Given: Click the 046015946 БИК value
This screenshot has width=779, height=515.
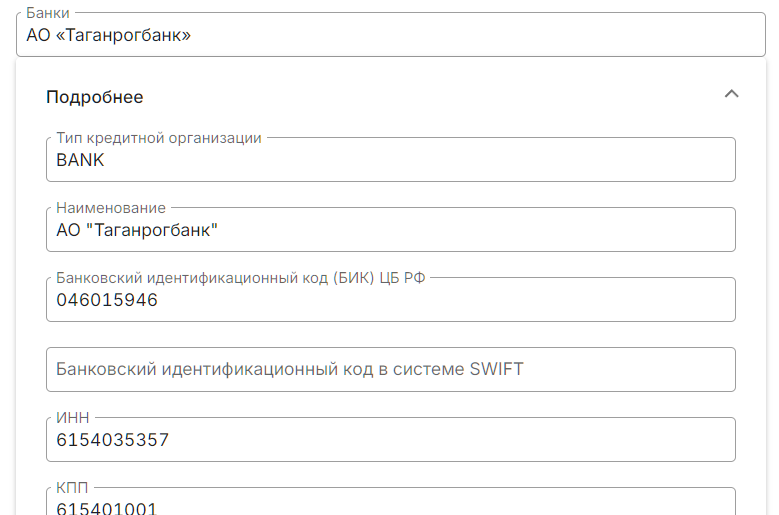Looking at the screenshot, I should [x=107, y=300].
